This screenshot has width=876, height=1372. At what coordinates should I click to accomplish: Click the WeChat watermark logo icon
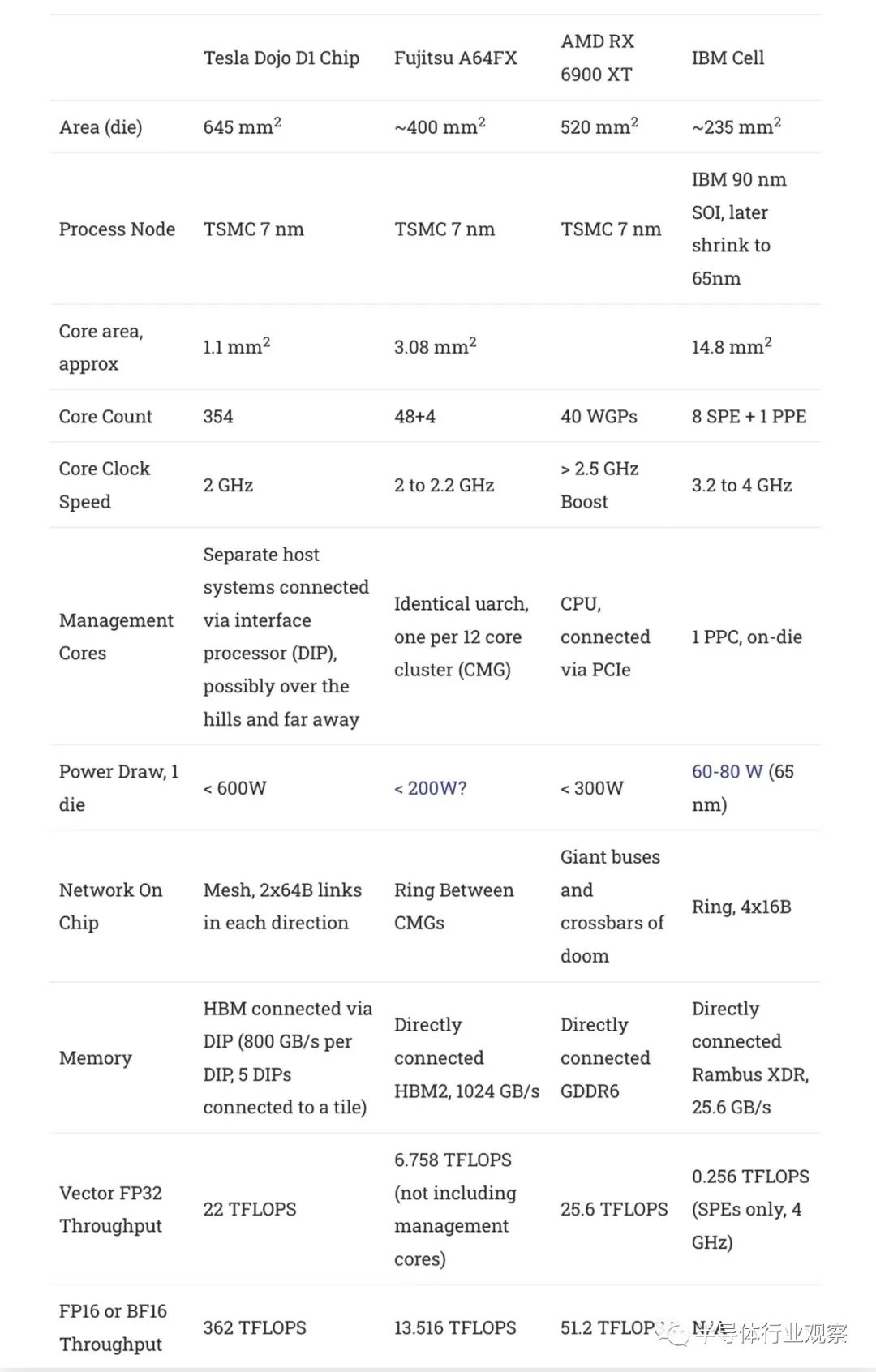(676, 1333)
